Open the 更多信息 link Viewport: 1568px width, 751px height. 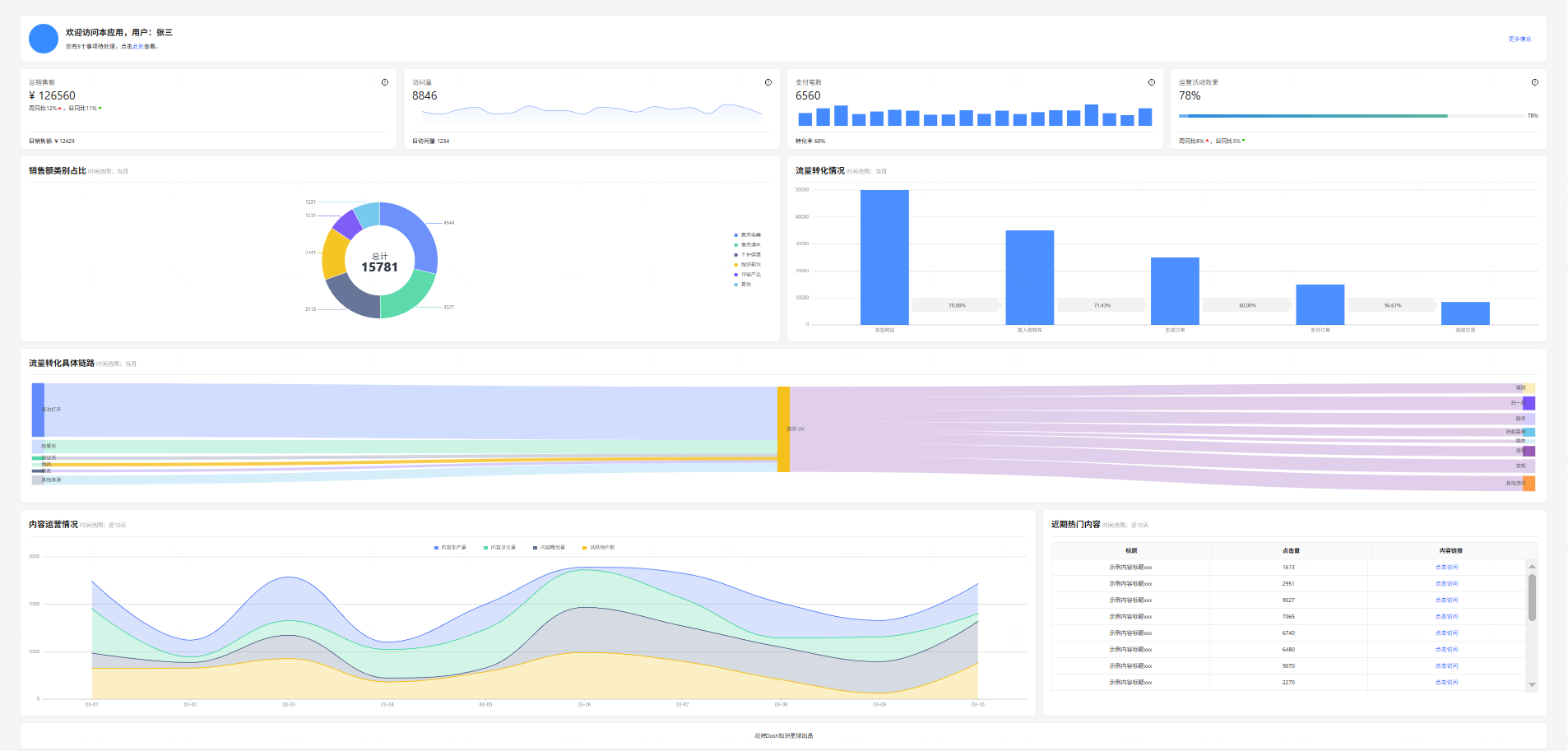(1519, 39)
